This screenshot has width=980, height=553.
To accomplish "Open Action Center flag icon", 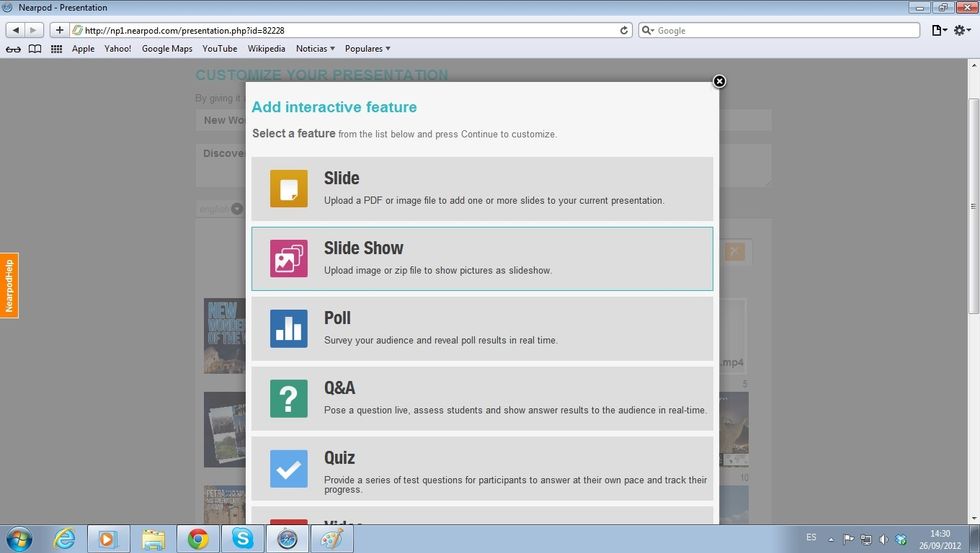I will pos(848,539).
